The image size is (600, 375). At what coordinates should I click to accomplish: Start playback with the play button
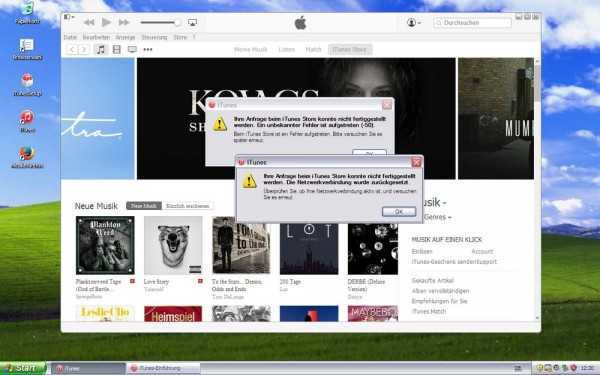point(106,22)
